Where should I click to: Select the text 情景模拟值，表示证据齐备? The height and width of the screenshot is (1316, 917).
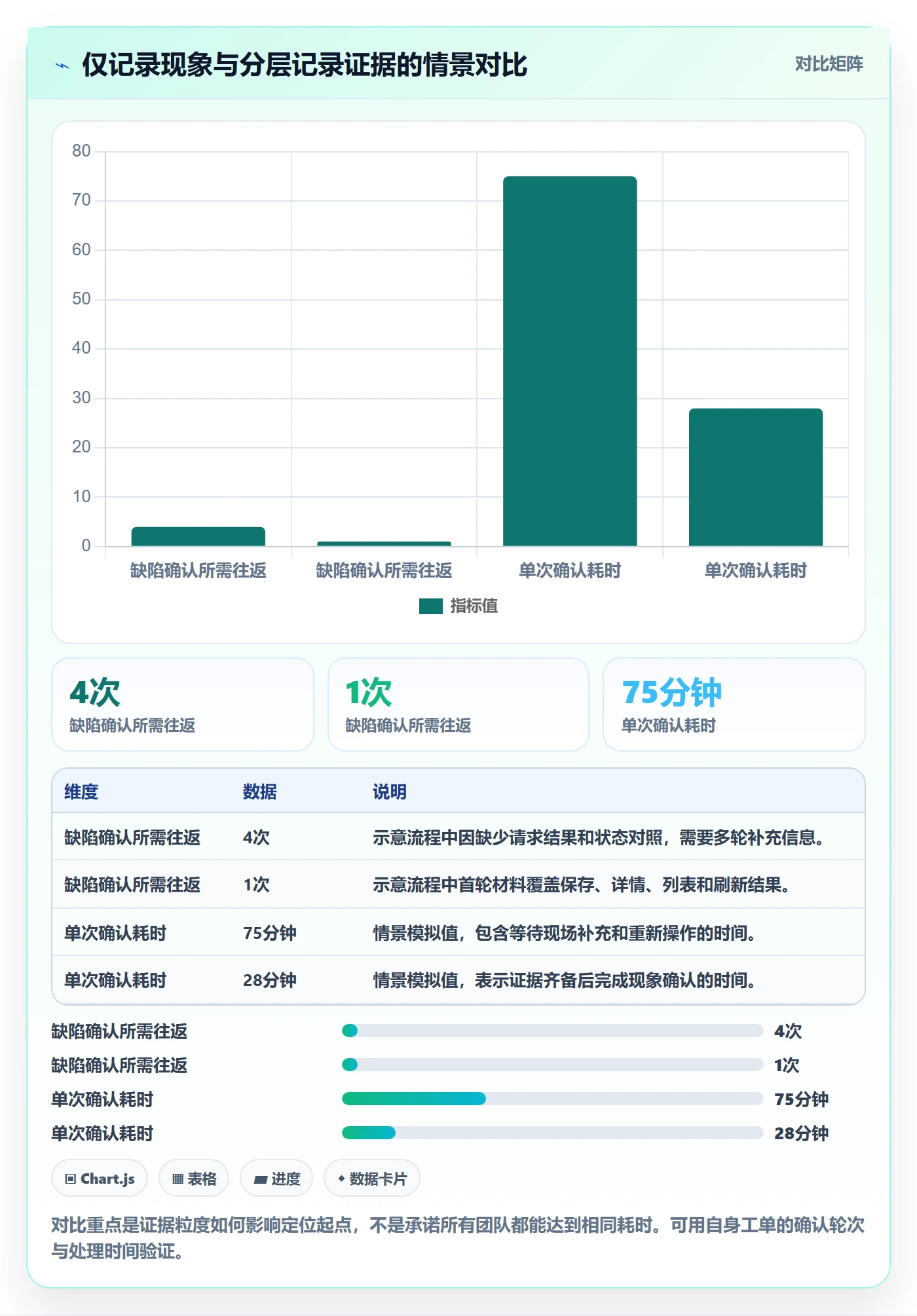(x=565, y=980)
